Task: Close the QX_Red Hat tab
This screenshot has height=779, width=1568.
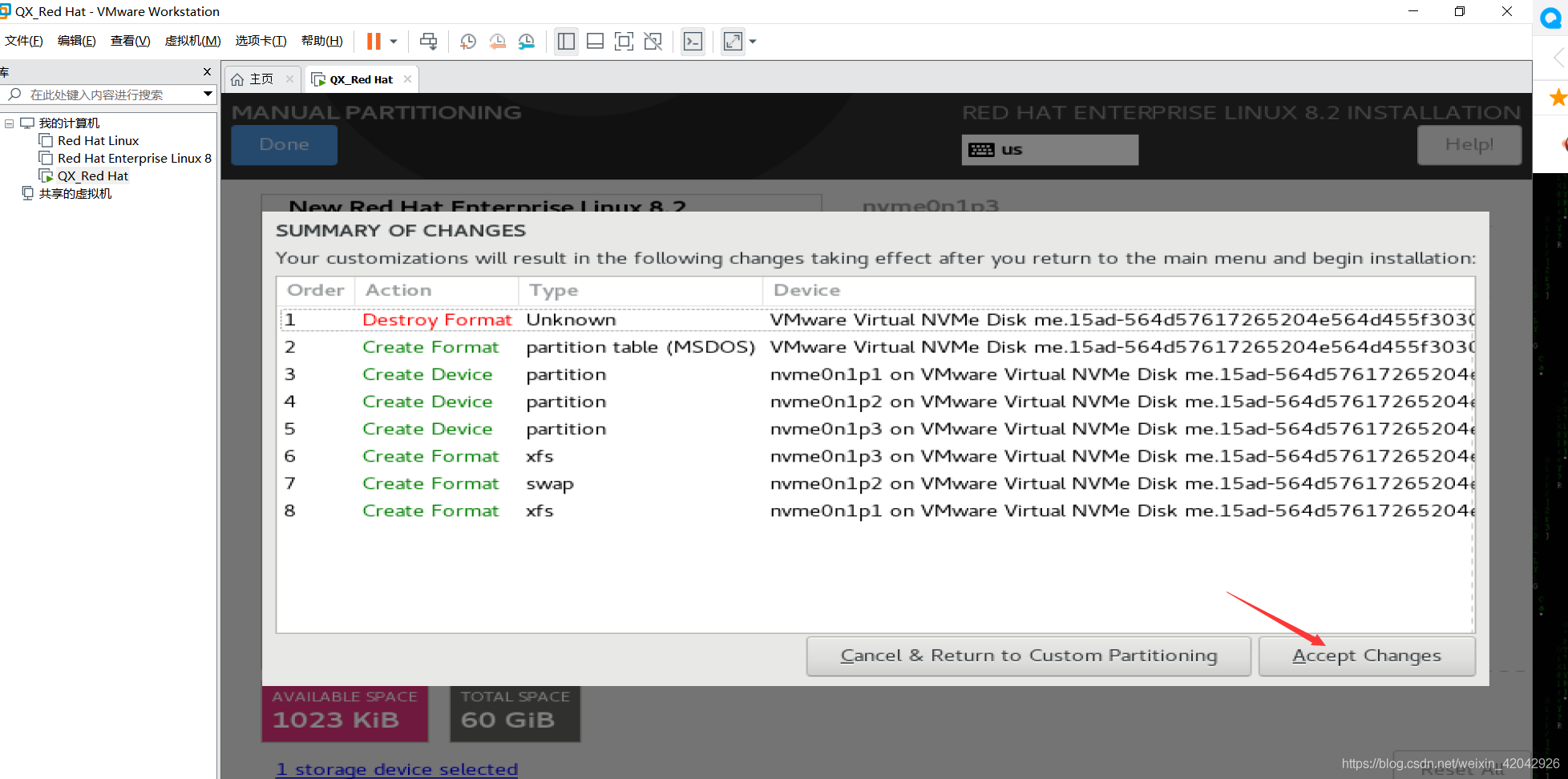Action: tap(407, 79)
